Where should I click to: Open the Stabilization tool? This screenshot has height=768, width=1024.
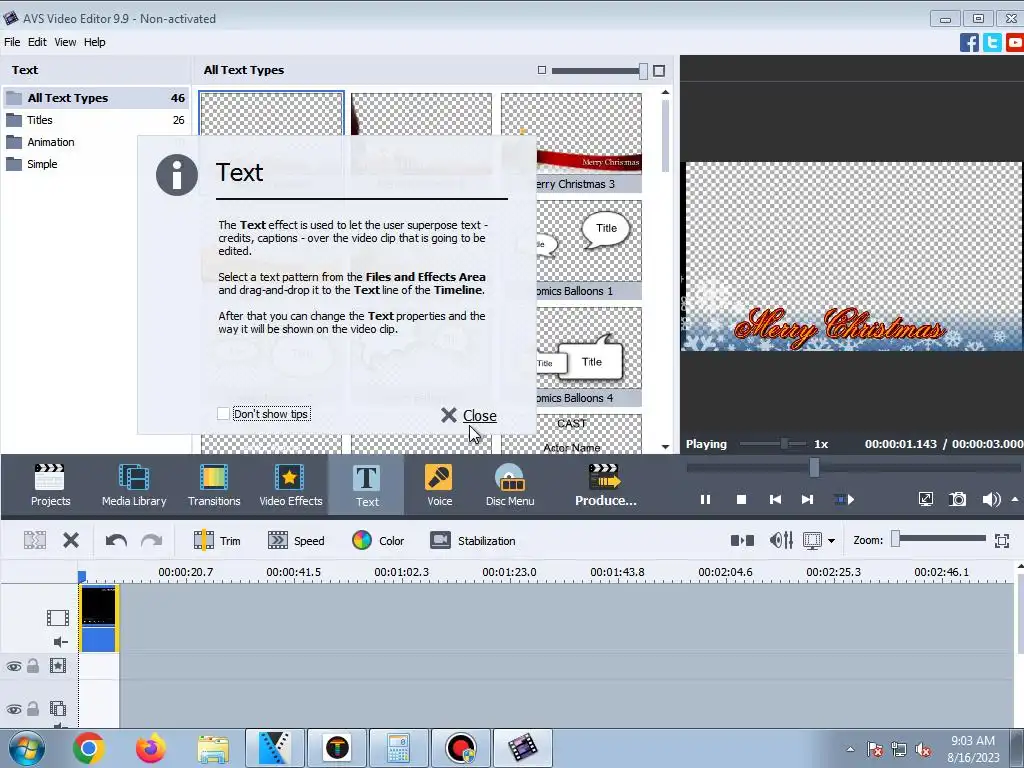(473, 541)
